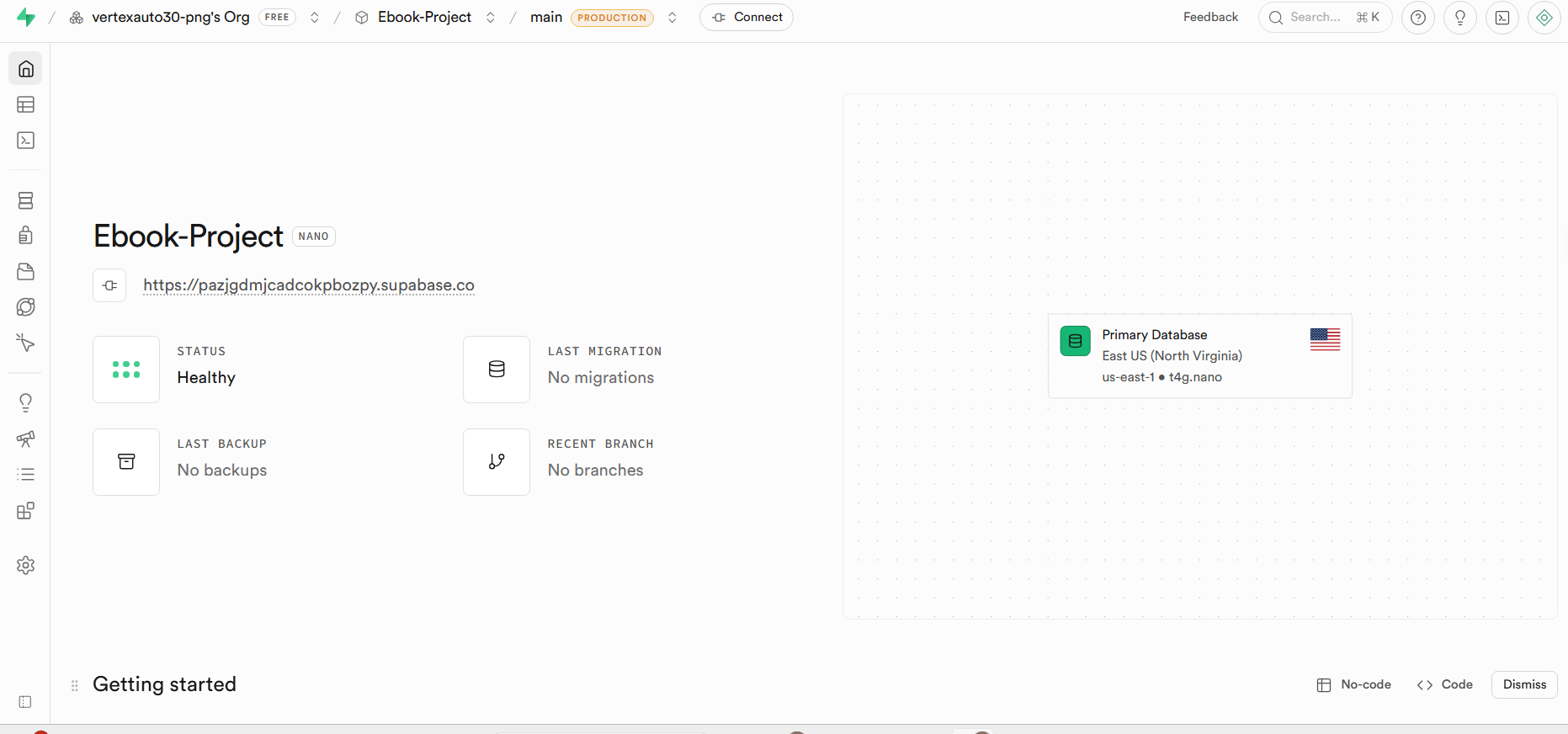This screenshot has width=1568, height=734.
Task: Open the SQL Editor sidebar icon
Action: [x=25, y=141]
